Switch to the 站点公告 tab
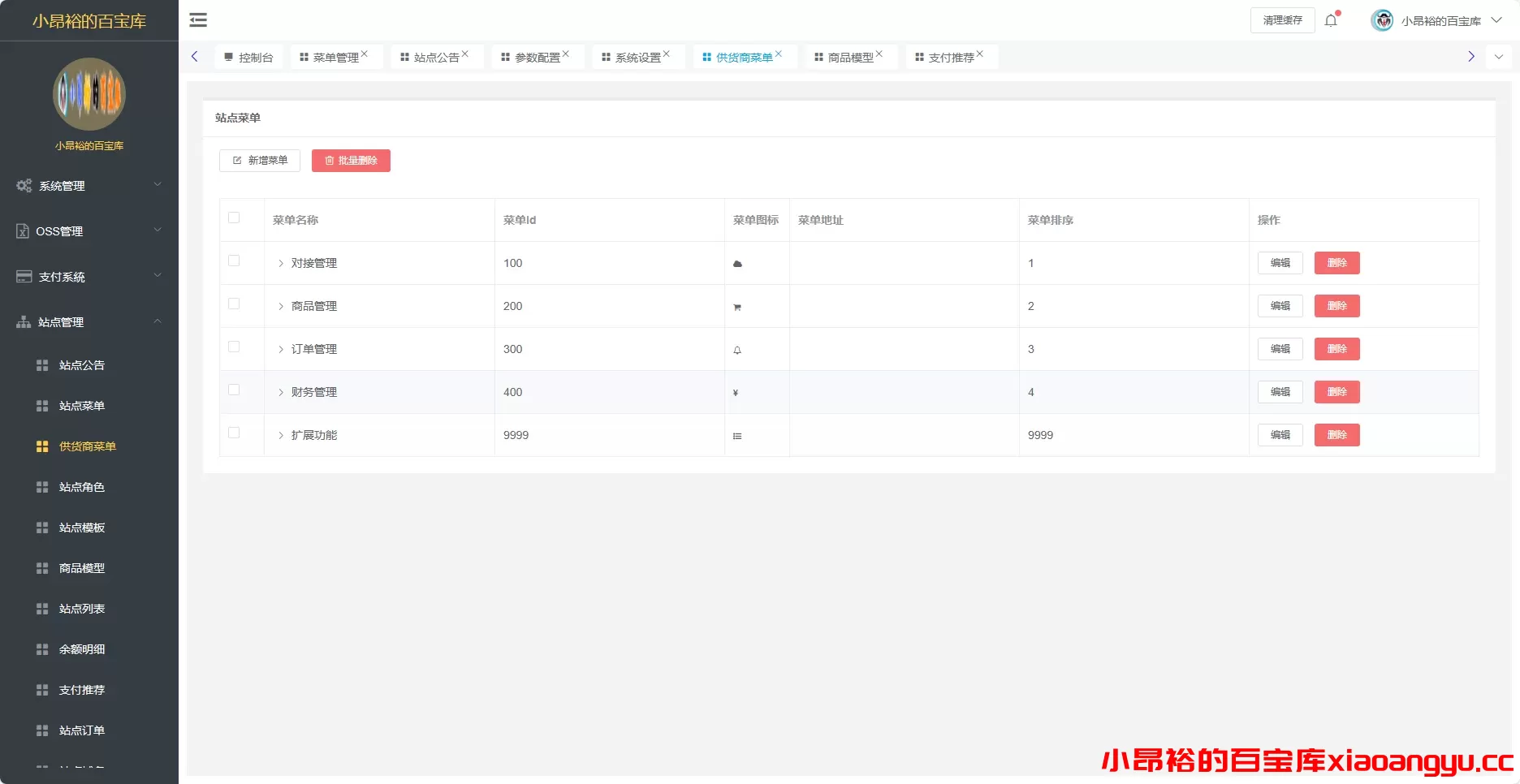1520x784 pixels. click(436, 58)
